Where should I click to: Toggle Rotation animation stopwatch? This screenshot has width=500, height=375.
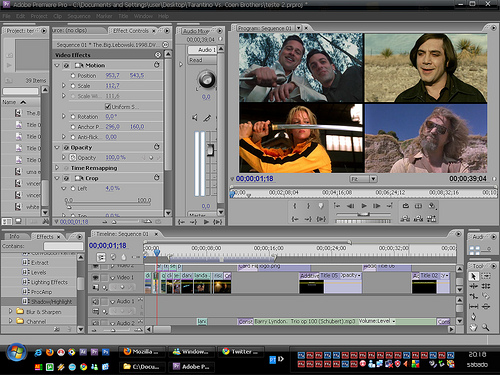(73, 117)
